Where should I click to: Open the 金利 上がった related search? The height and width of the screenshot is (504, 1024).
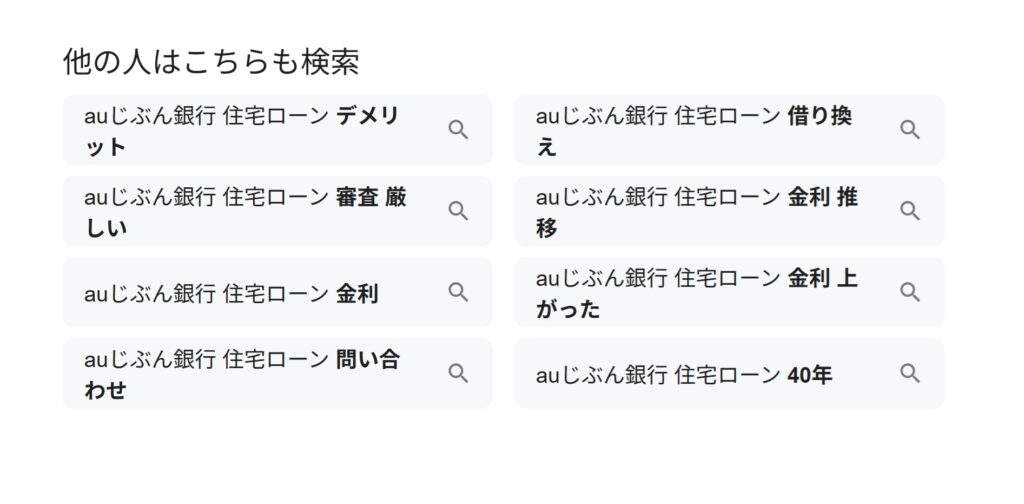[729, 292]
